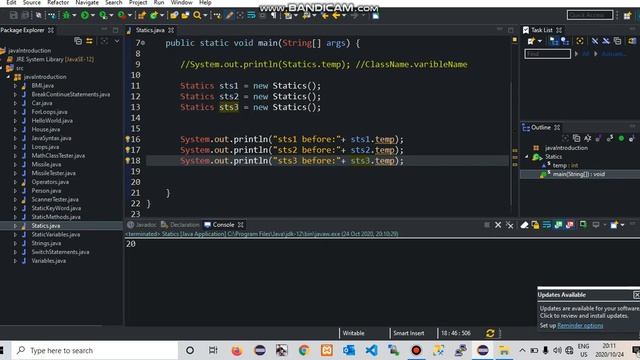Open the Refactor menu
Image resolution: width=640 pixels, height=360 pixels.
[58, 2]
